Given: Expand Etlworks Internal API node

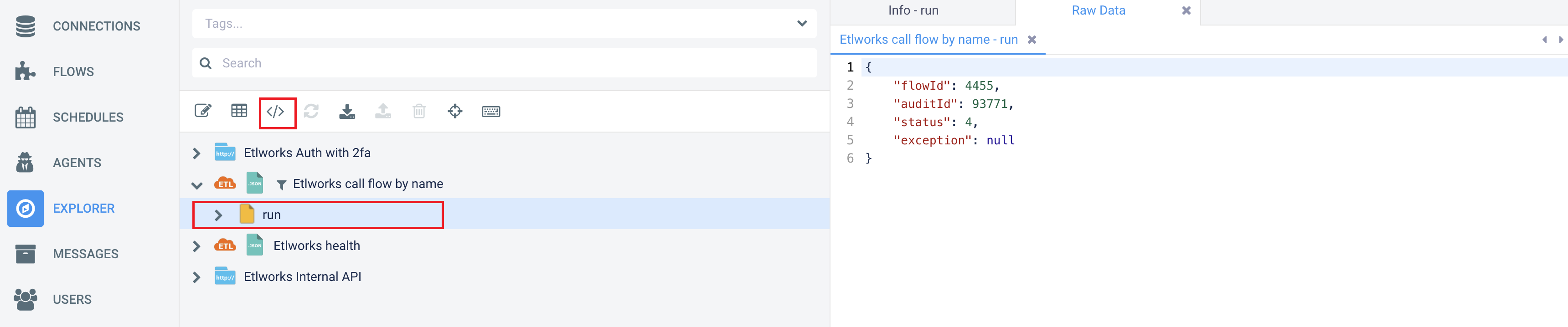Looking at the screenshot, I should pyautogui.click(x=196, y=277).
